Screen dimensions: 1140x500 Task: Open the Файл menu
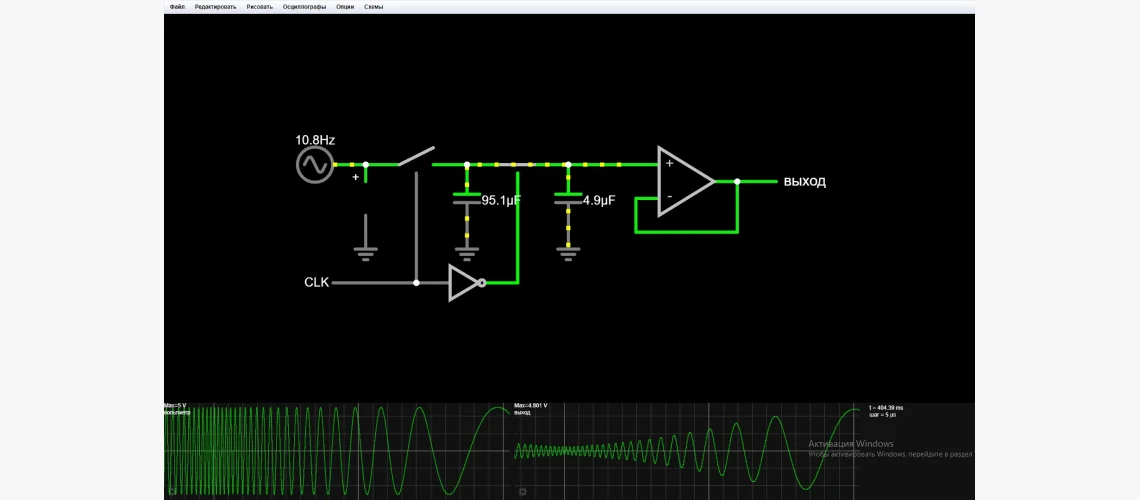[x=177, y=6]
